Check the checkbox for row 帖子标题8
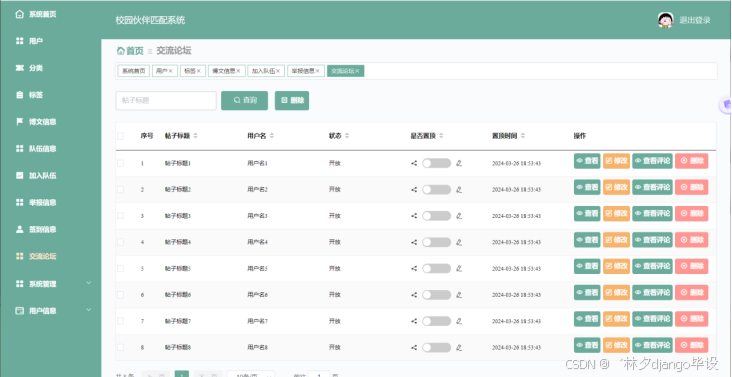 120,348
